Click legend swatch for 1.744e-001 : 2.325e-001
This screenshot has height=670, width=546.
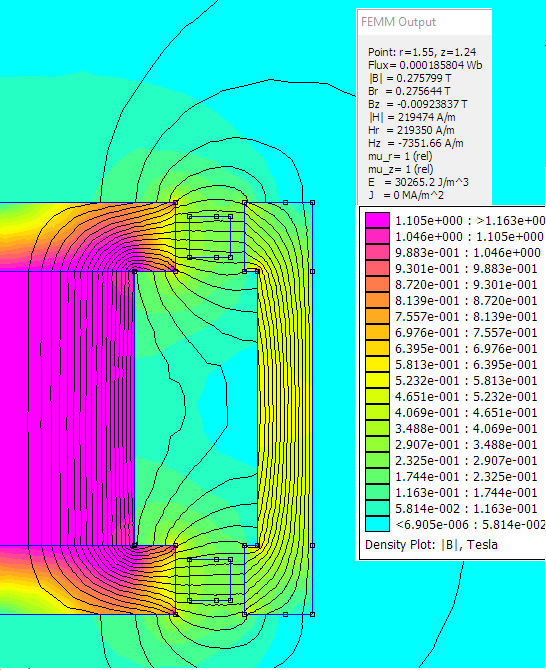coord(377,476)
